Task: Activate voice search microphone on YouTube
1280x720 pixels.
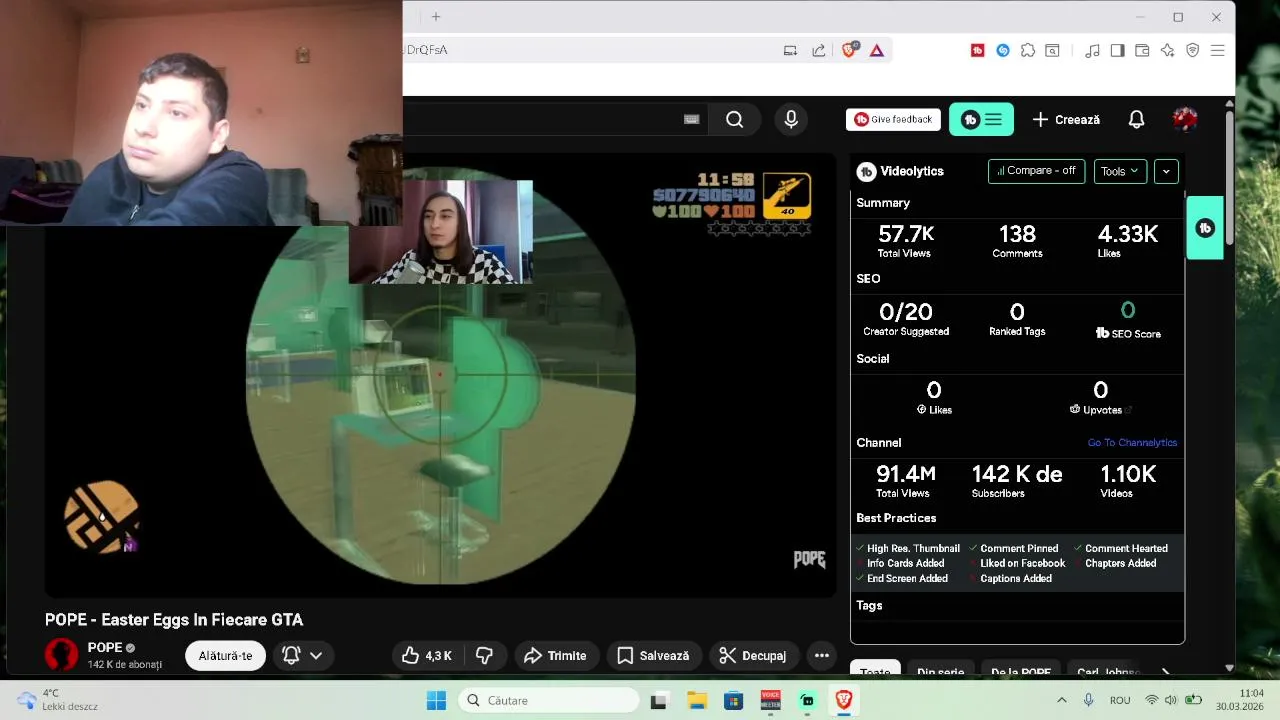Action: coord(791,120)
